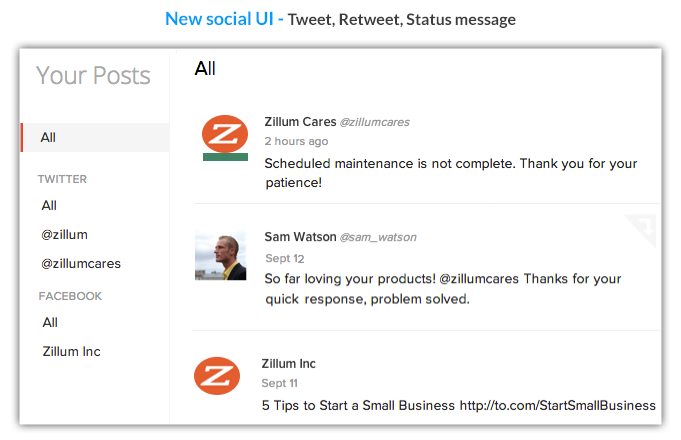Click the '2 hours ago' timestamp
Image resolution: width=681 pixels, height=440 pixels.
click(x=297, y=141)
